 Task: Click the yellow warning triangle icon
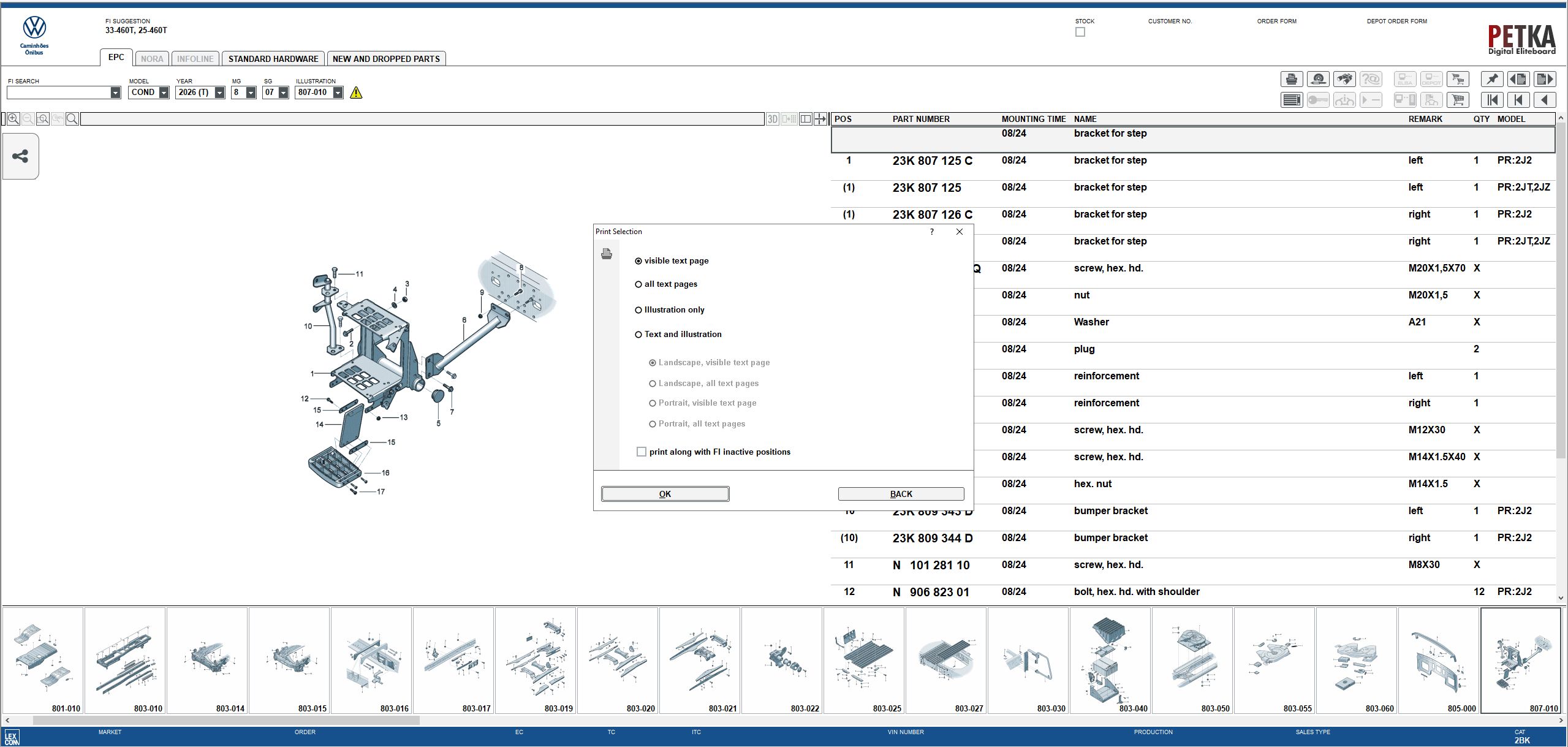click(x=356, y=93)
